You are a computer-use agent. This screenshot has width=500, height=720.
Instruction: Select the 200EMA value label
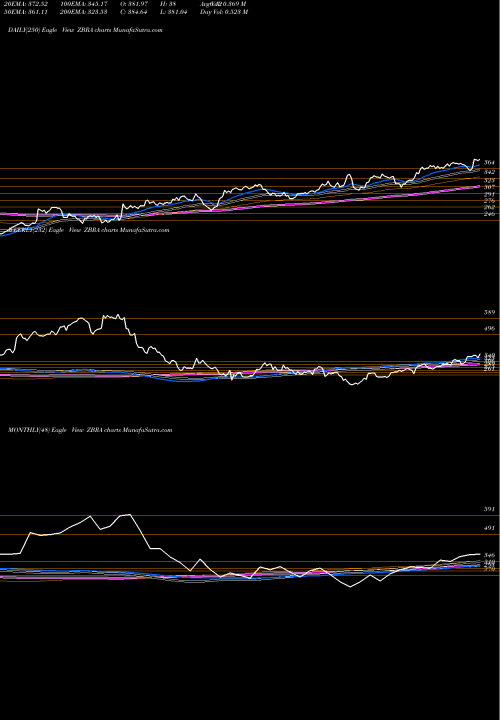84,12
